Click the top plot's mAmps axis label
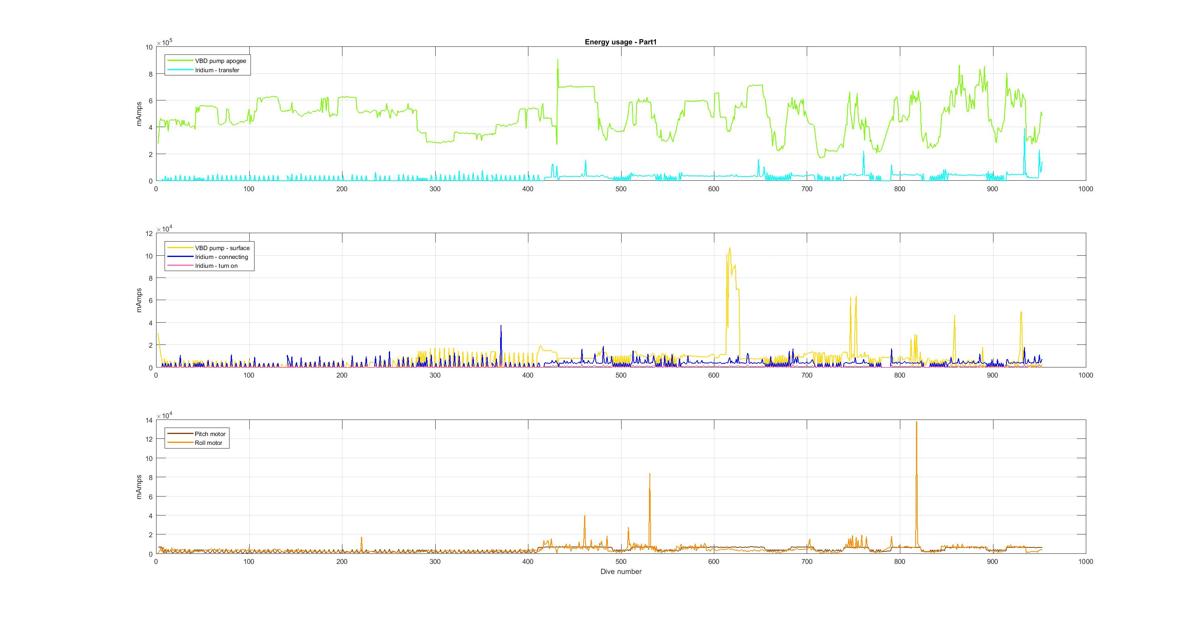This screenshot has width=1200, height=622. pos(139,114)
